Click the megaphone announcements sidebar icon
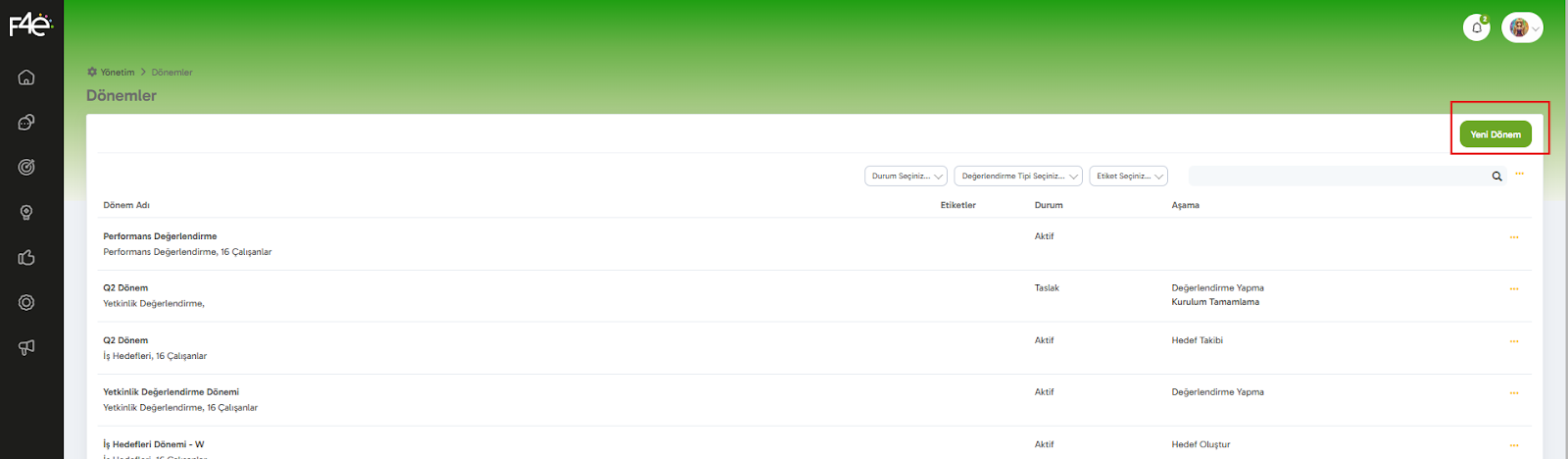Screen dimensions: 1568x459 26,347
